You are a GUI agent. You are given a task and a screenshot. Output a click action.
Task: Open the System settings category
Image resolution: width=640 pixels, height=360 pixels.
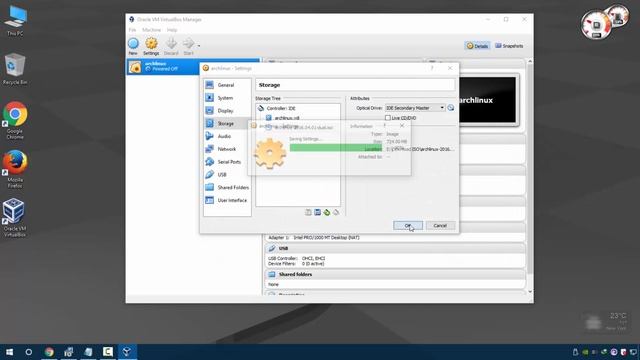point(227,98)
